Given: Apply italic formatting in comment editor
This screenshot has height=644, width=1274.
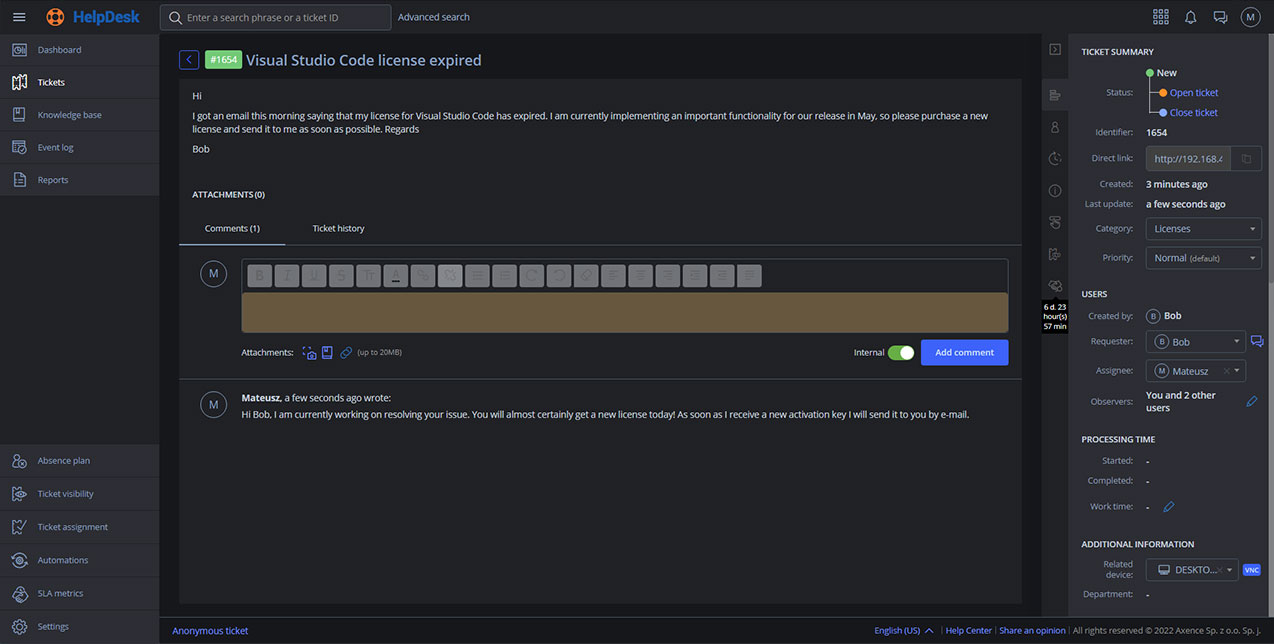Looking at the screenshot, I should click(287, 276).
